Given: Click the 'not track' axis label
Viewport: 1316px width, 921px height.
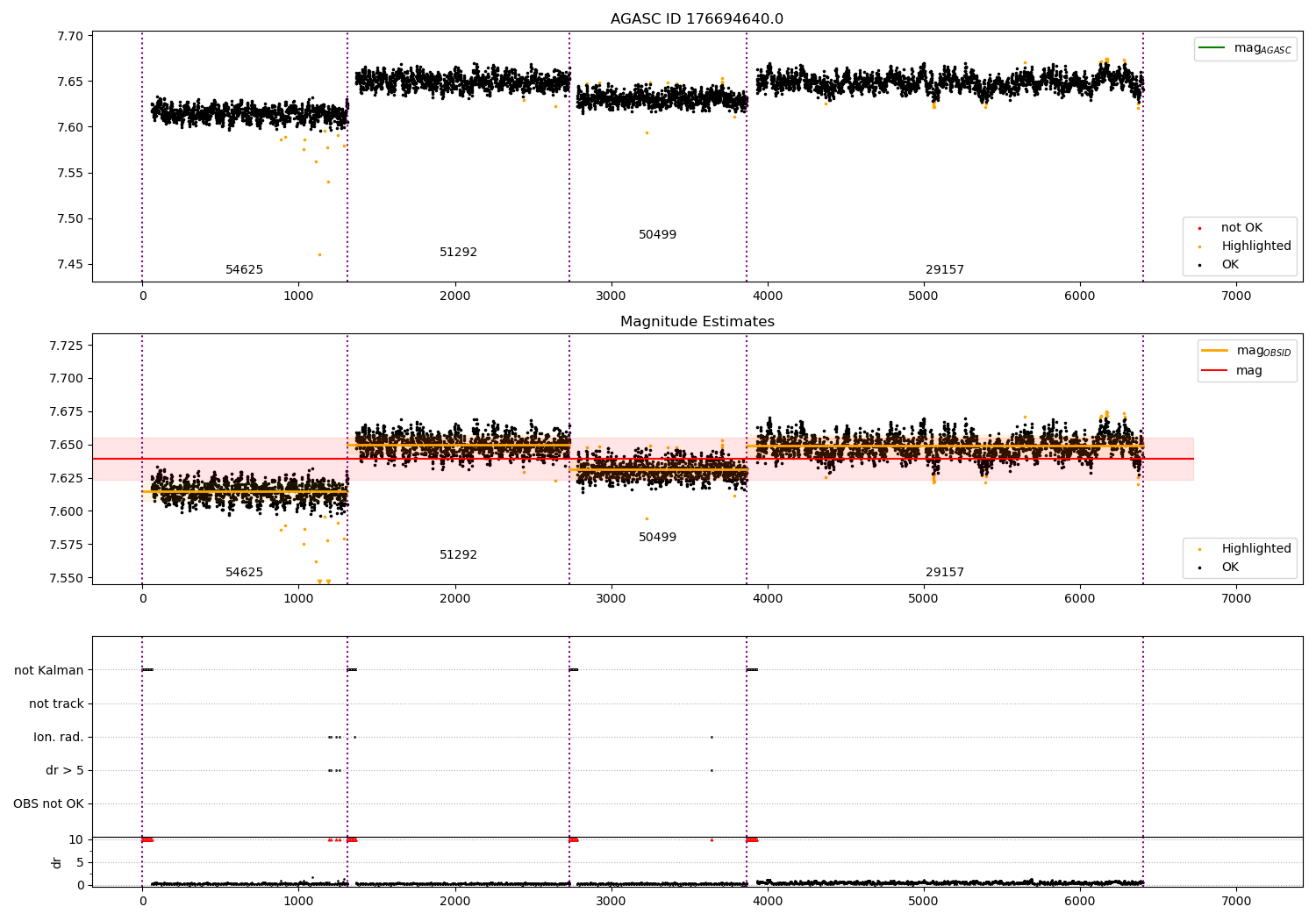Looking at the screenshot, I should [x=56, y=703].
